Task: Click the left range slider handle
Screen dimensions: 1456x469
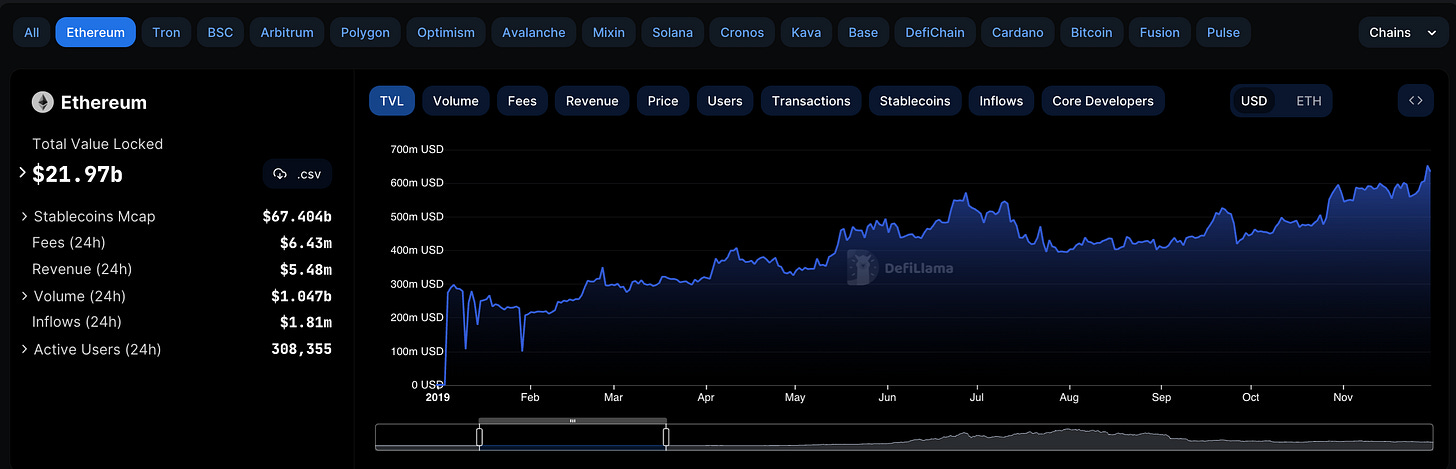Action: pos(479,437)
